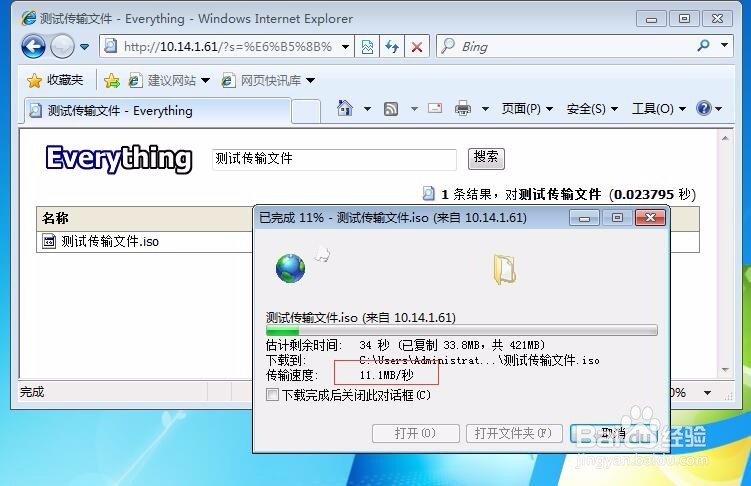The image size is (751, 486).
Task: Open the 工具(O) menu
Action: 659,109
